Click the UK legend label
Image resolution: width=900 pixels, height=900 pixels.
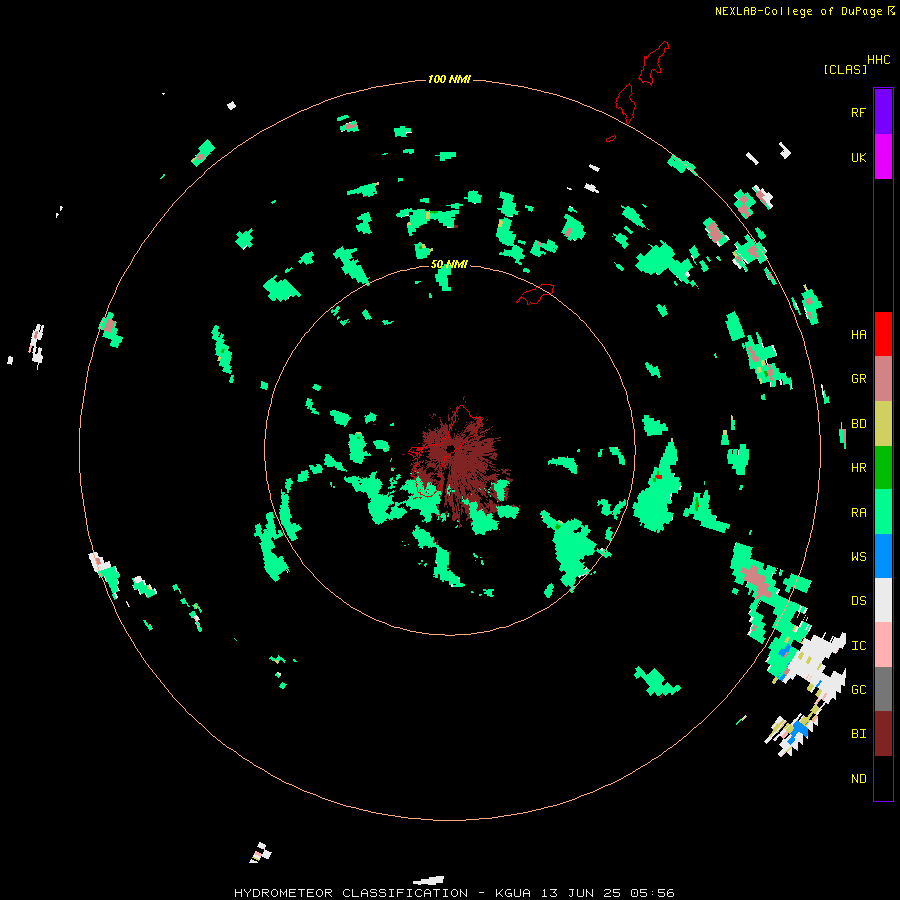tap(858, 157)
